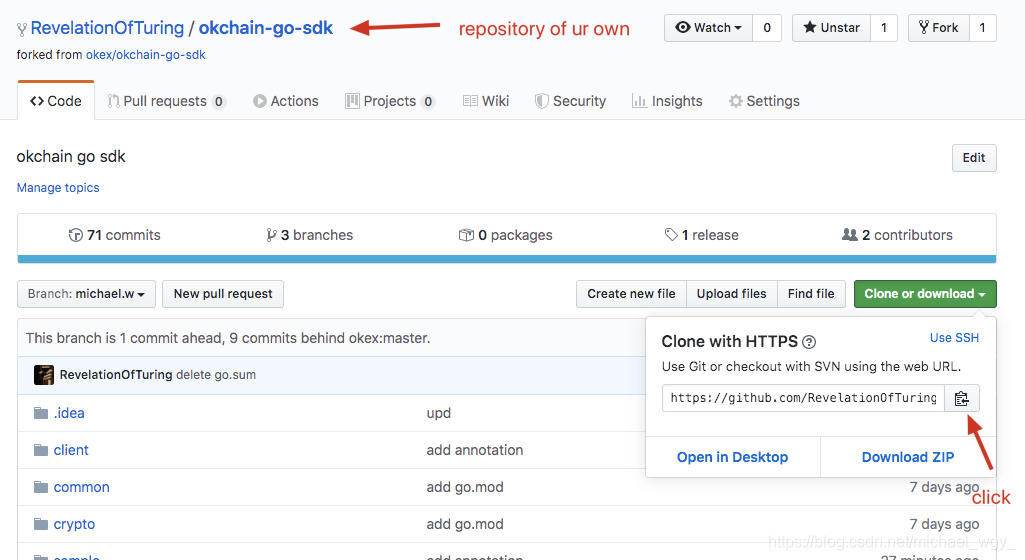Open the crypto folder
Image resolution: width=1025 pixels, height=560 pixels.
(74, 525)
